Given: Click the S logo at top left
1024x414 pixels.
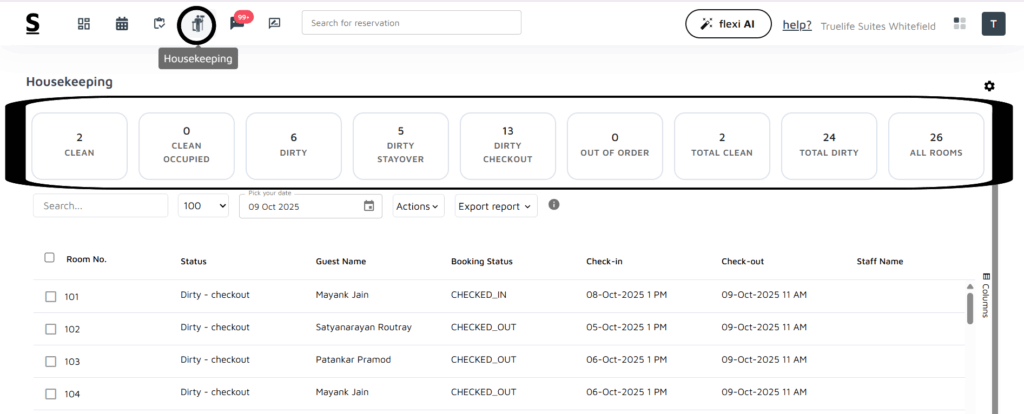Looking at the screenshot, I should (33, 24).
